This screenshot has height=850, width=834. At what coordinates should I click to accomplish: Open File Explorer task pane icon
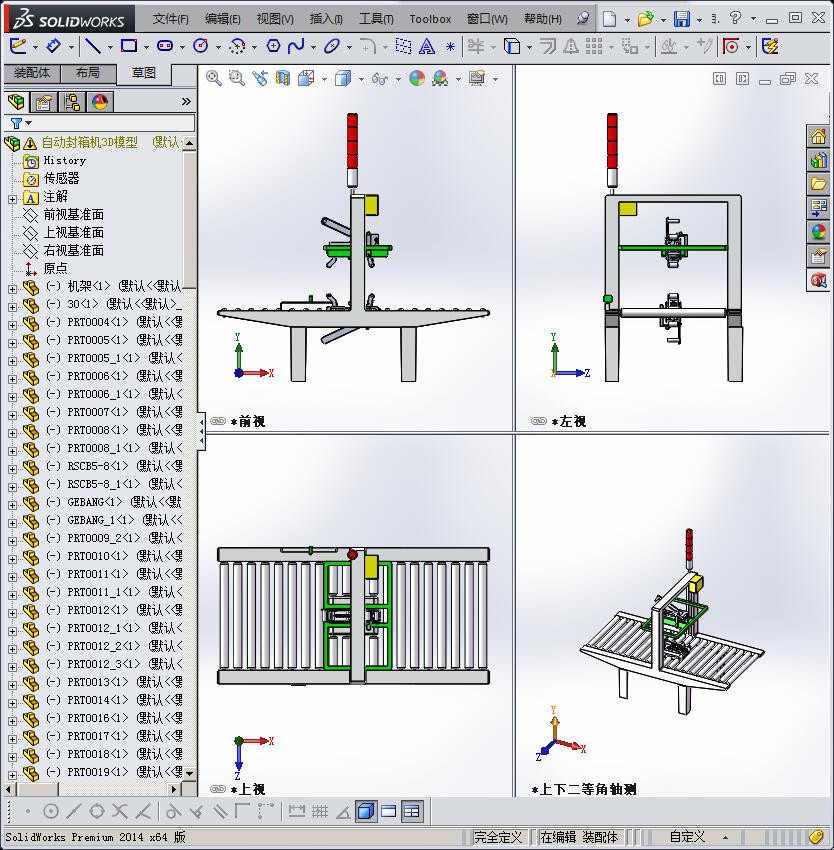click(x=819, y=184)
